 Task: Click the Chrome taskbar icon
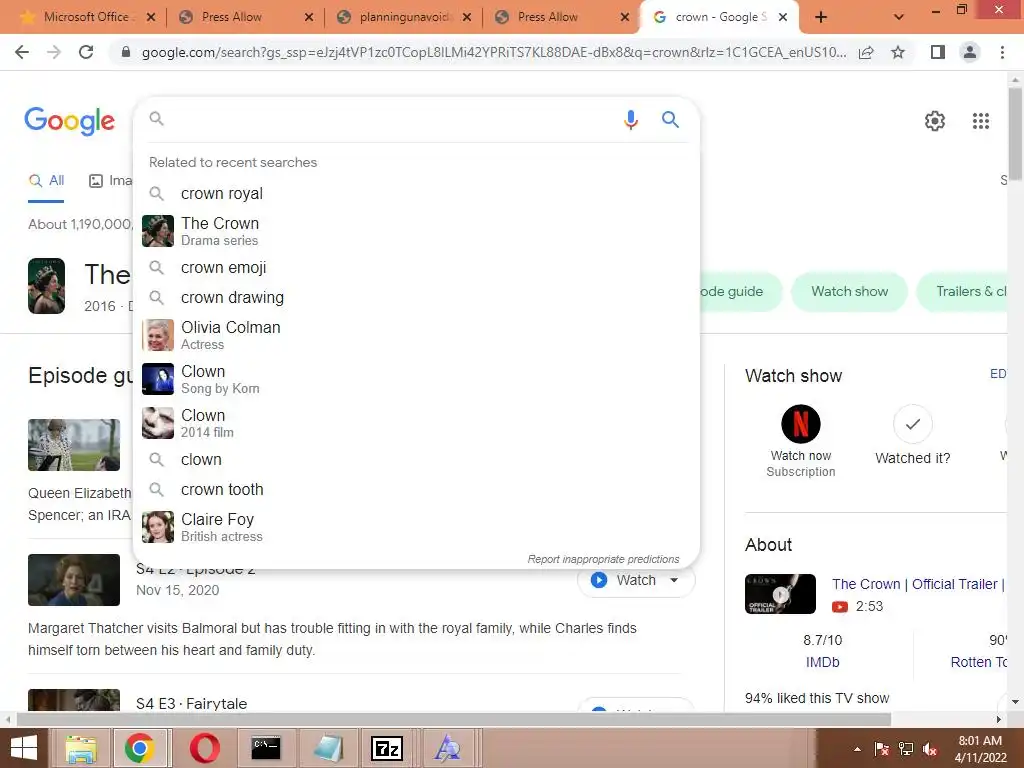pos(139,748)
